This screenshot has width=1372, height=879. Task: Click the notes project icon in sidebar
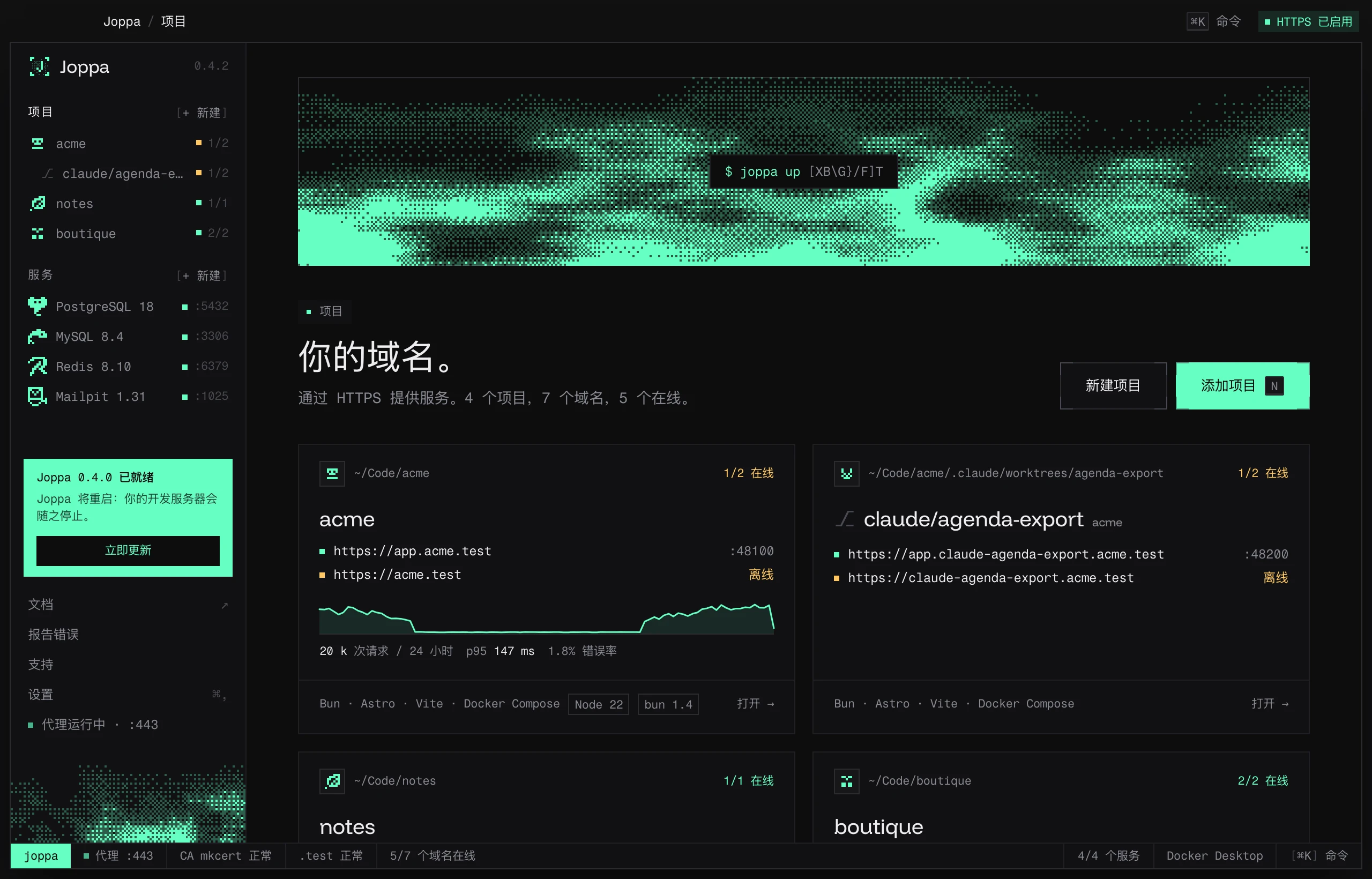[38, 203]
